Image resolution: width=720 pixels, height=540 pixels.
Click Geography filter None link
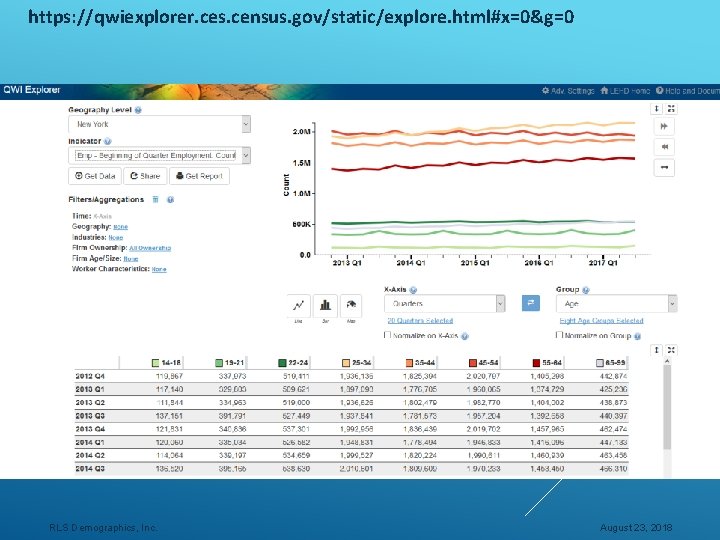pyautogui.click(x=121, y=227)
